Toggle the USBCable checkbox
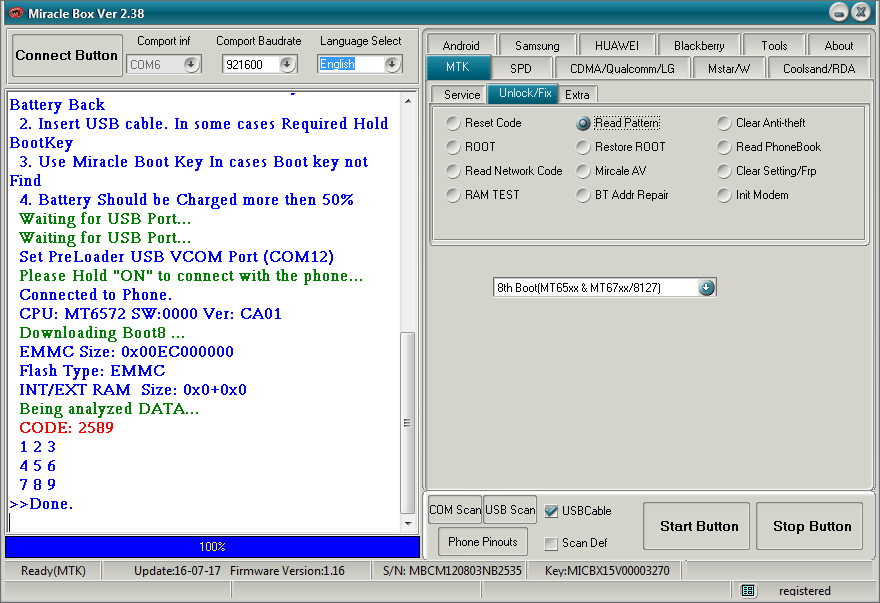Screen dimensions: 880x603 551,511
